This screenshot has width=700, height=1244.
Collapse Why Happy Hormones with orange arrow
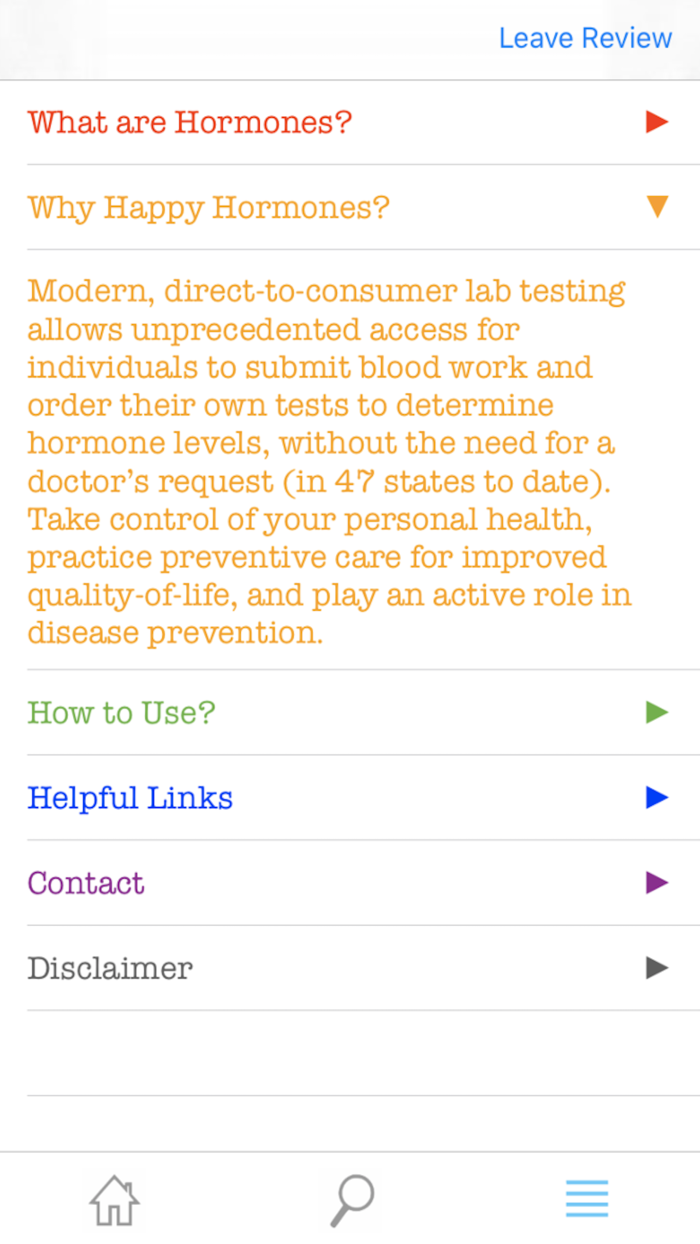[x=657, y=208]
